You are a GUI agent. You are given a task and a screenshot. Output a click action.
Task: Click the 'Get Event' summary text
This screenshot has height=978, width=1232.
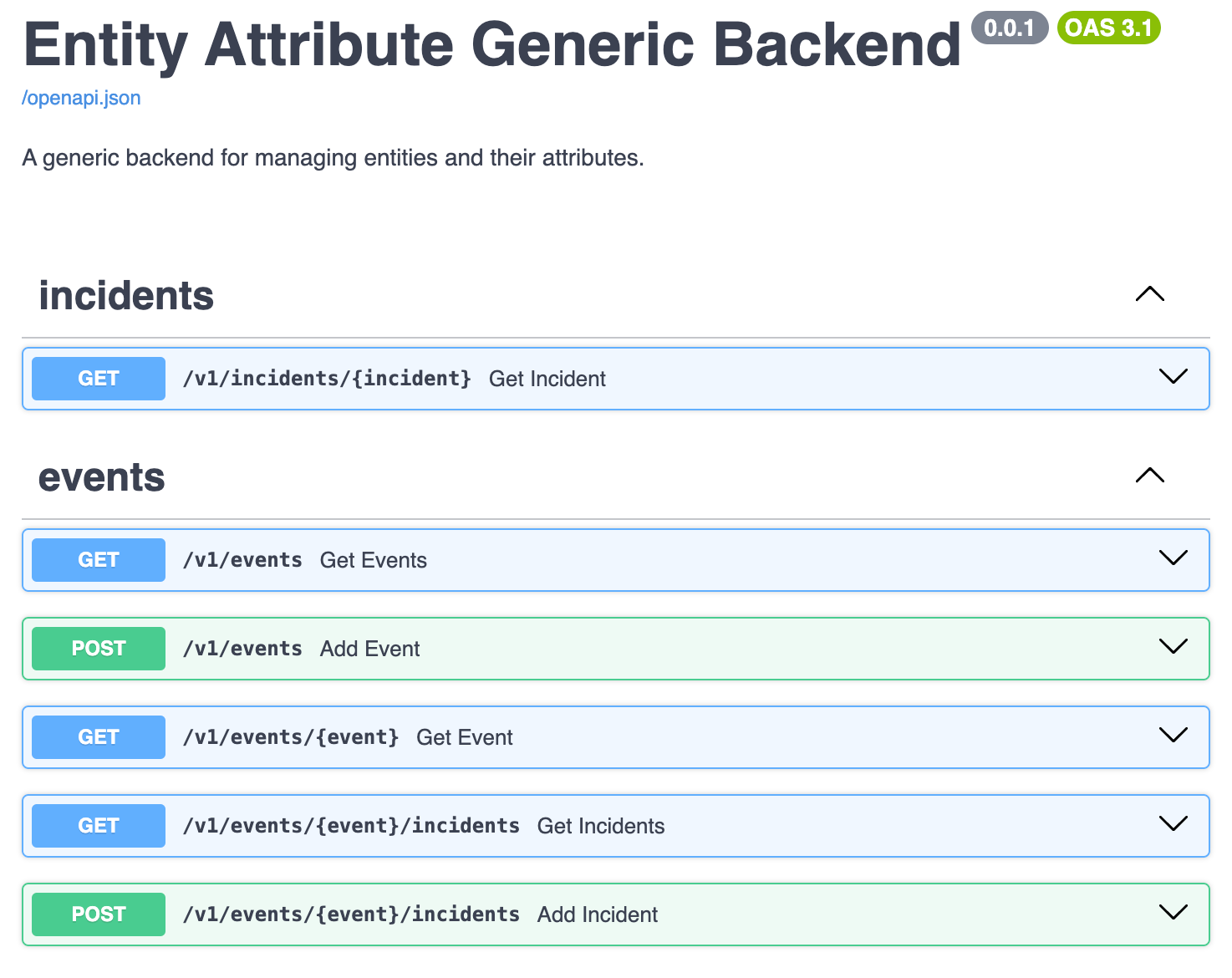click(x=465, y=737)
